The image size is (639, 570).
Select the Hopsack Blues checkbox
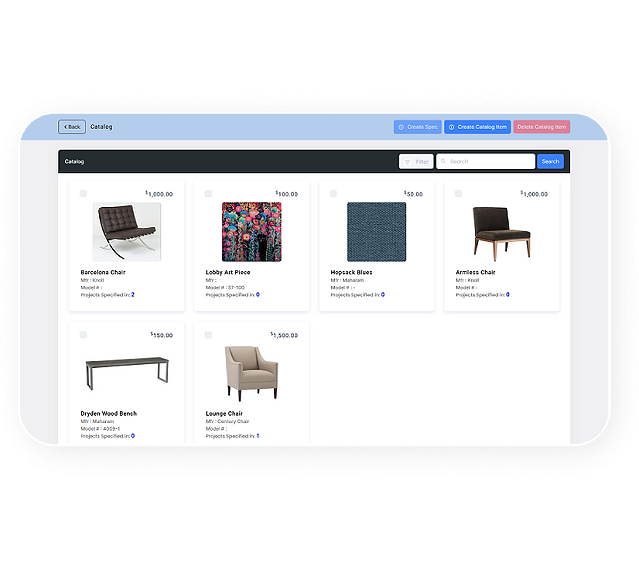tap(333, 194)
